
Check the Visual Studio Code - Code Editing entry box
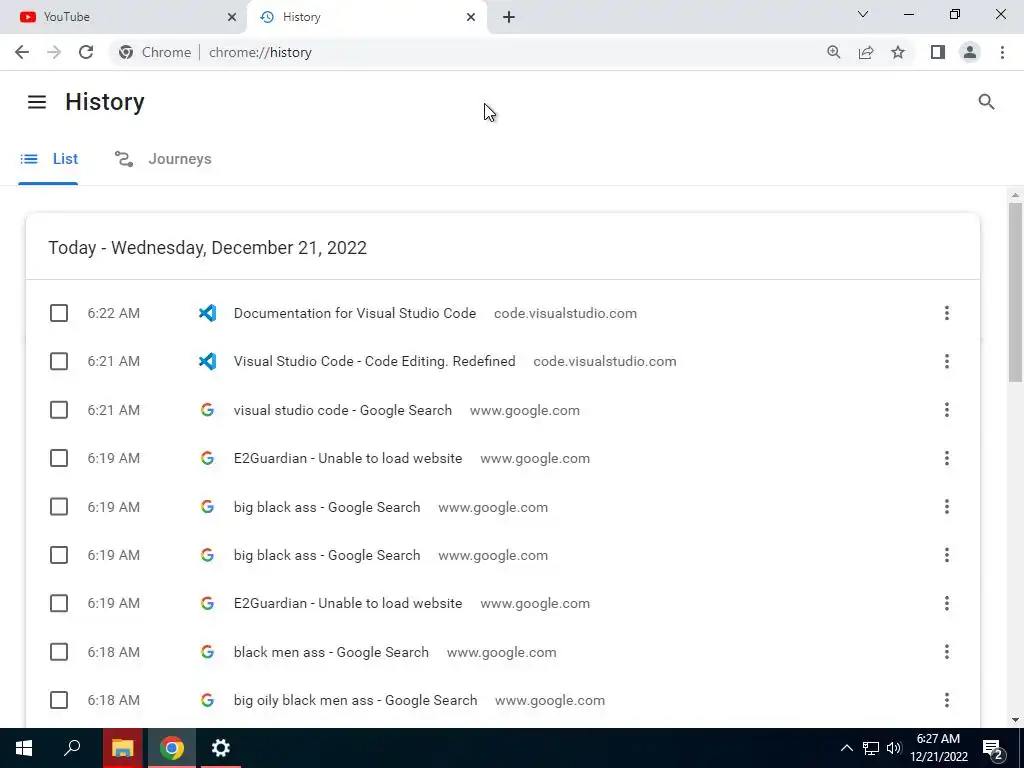[x=59, y=362]
